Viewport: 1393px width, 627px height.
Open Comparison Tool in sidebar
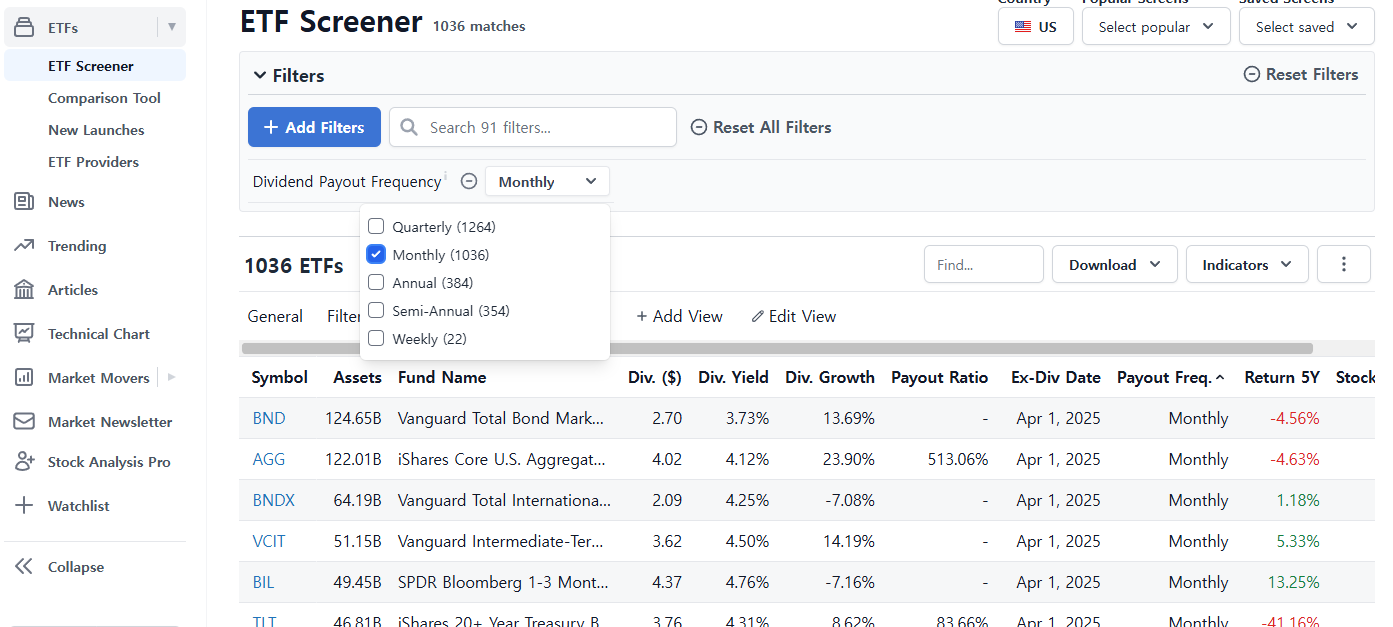coord(104,98)
